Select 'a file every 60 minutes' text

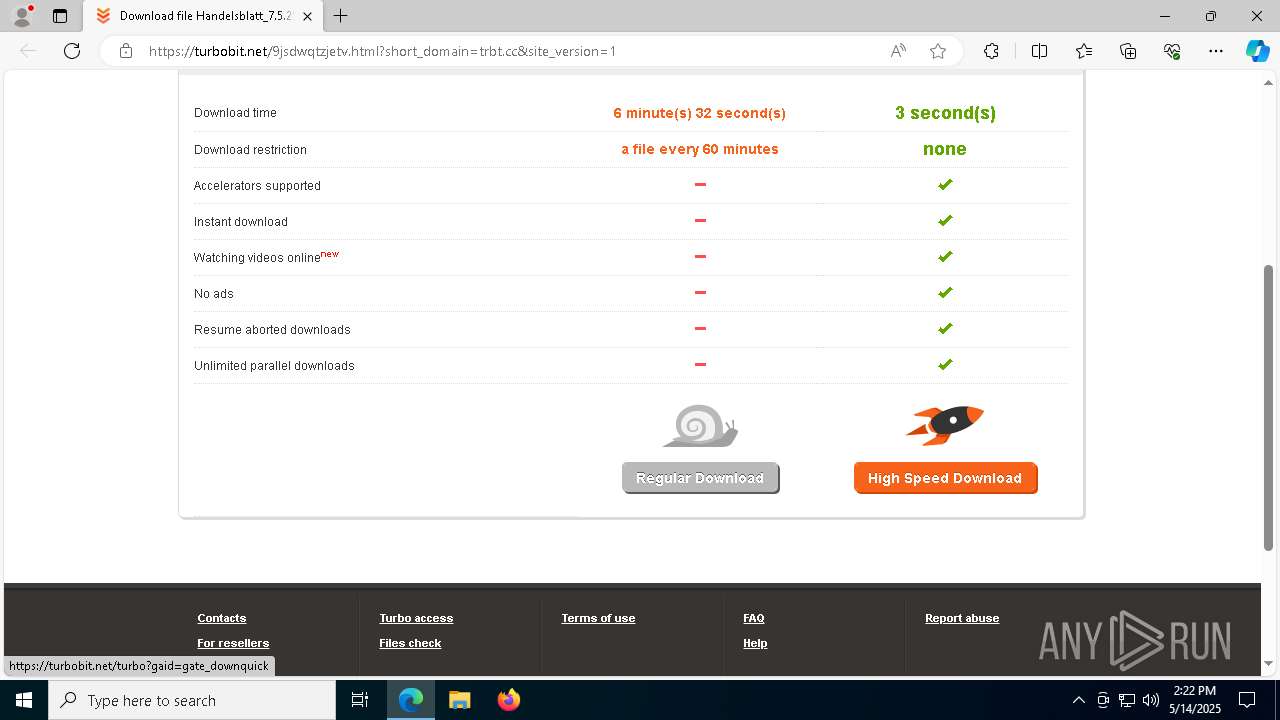[x=700, y=149]
